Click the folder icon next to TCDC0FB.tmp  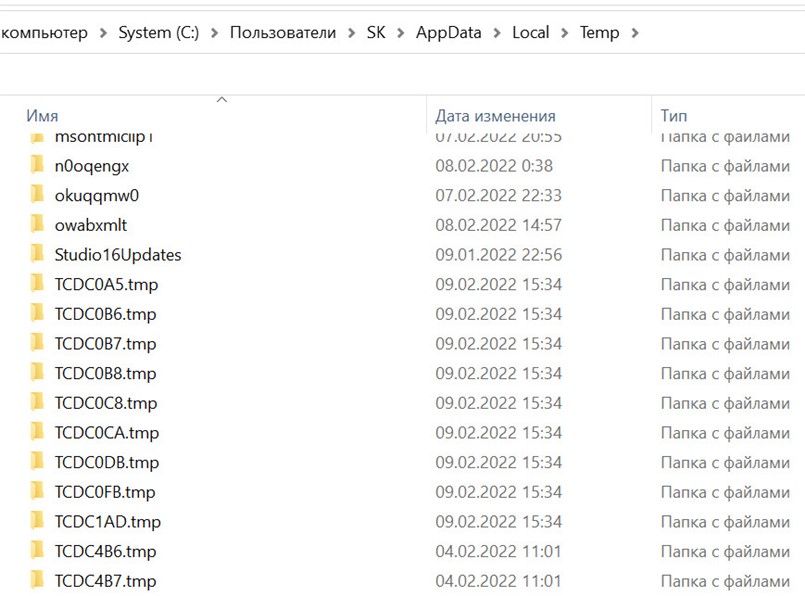tap(38, 491)
